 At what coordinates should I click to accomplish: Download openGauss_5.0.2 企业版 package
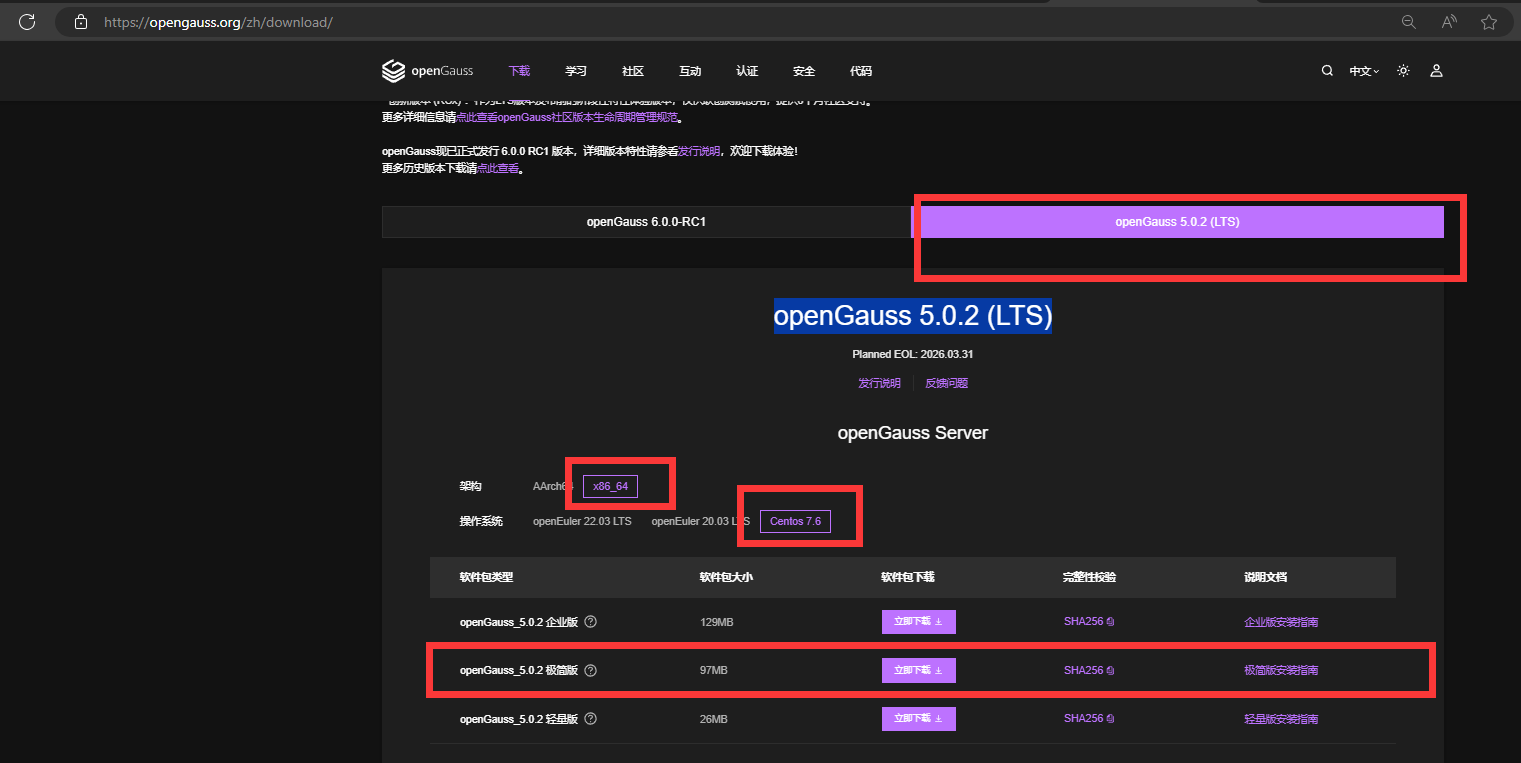pyautogui.click(x=918, y=622)
